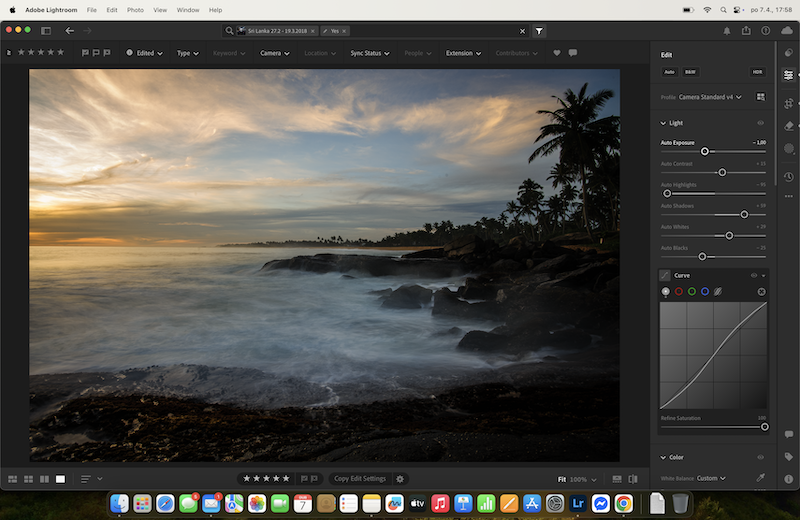
Task: Select the white RGB curve channel
Action: click(665, 291)
